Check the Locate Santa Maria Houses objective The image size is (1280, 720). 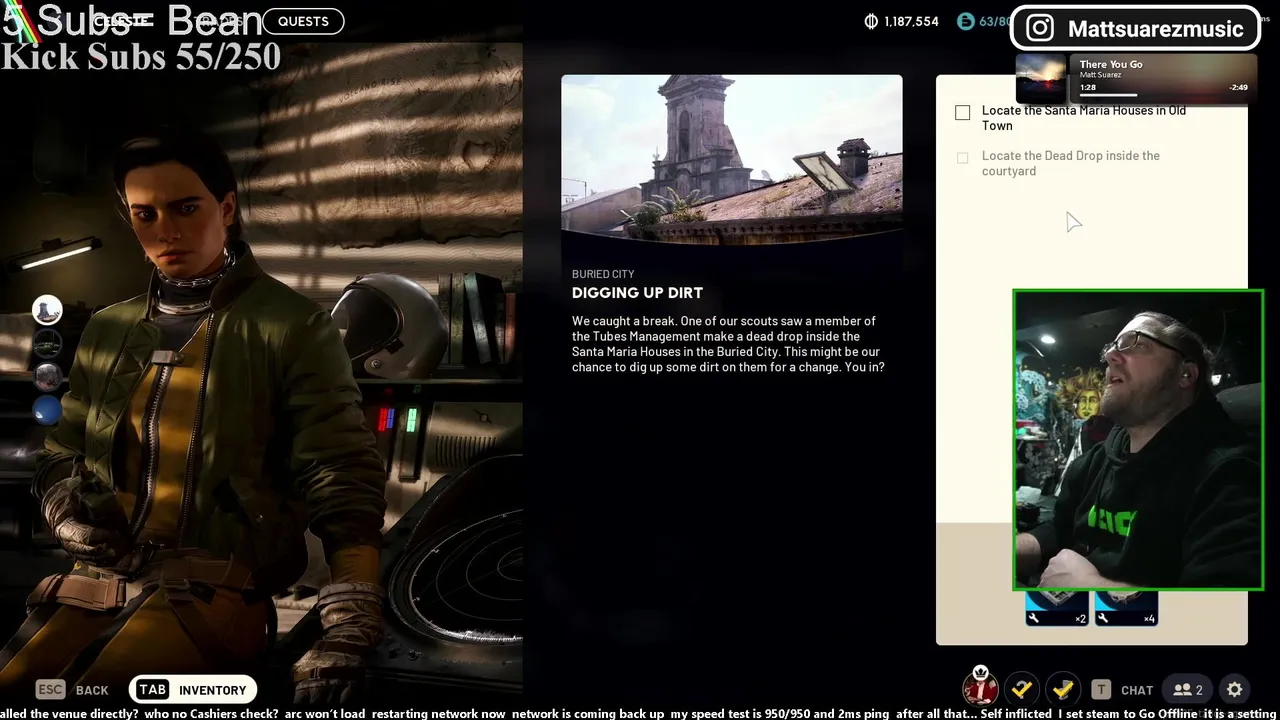coord(962,113)
